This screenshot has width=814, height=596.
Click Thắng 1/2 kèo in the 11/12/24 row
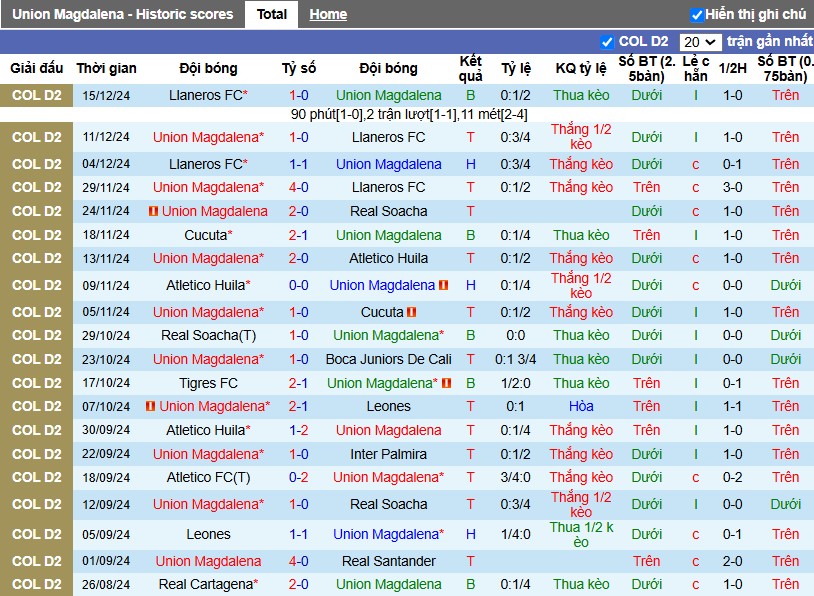pos(581,137)
